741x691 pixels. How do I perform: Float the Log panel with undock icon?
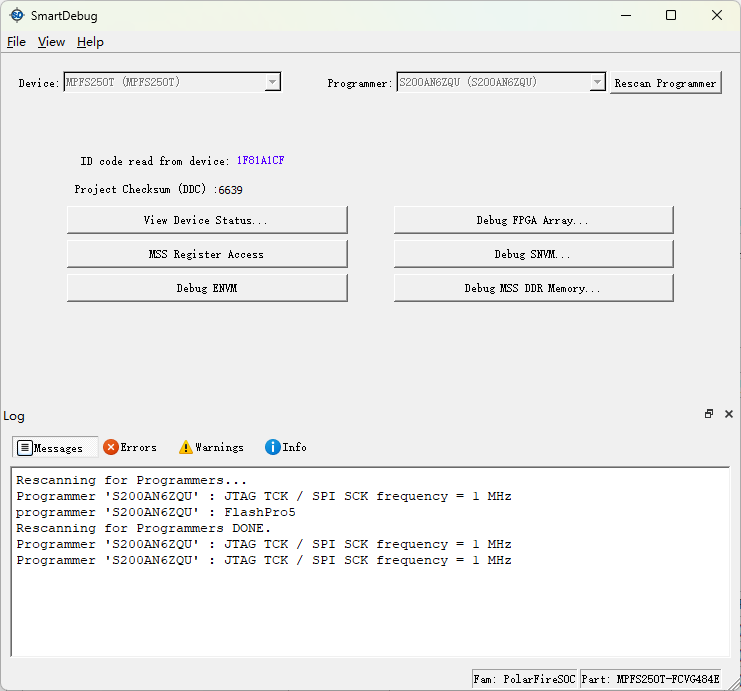click(x=709, y=414)
